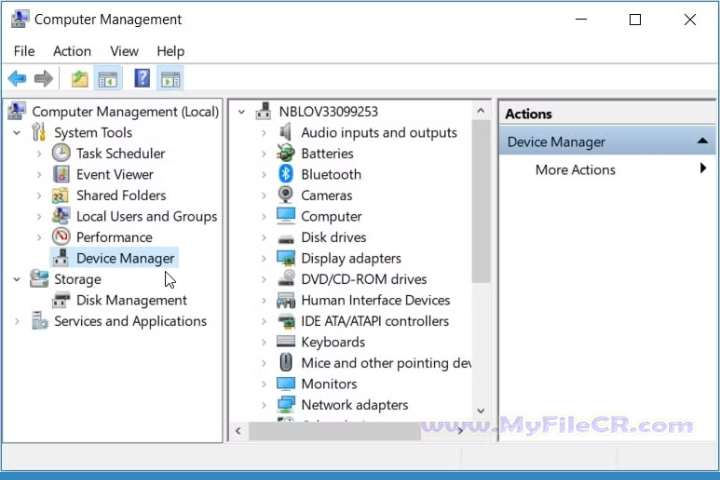Select Local Users and Groups label
Screen dimensions: 720x480
(x=146, y=216)
